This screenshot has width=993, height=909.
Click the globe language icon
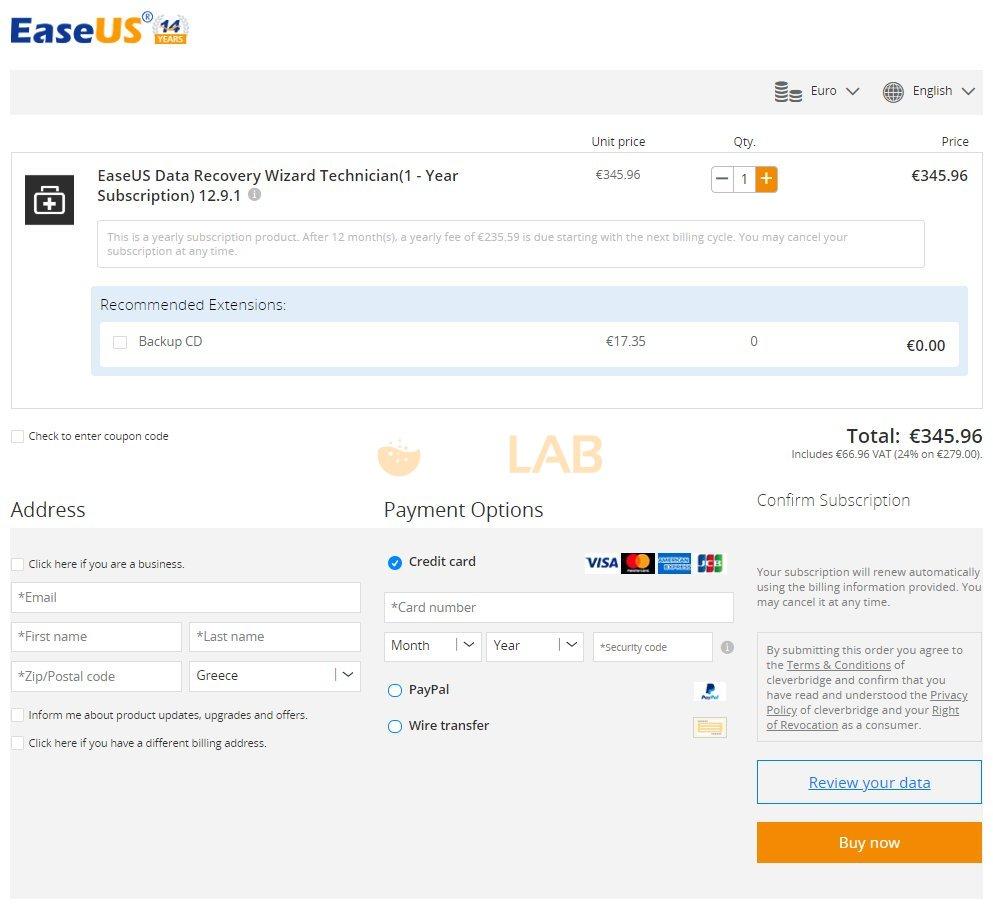click(893, 92)
